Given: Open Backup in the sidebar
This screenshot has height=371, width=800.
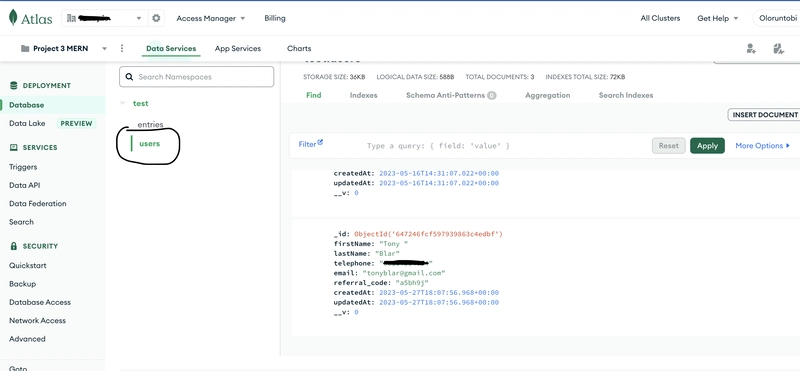Looking at the screenshot, I should (22, 284).
